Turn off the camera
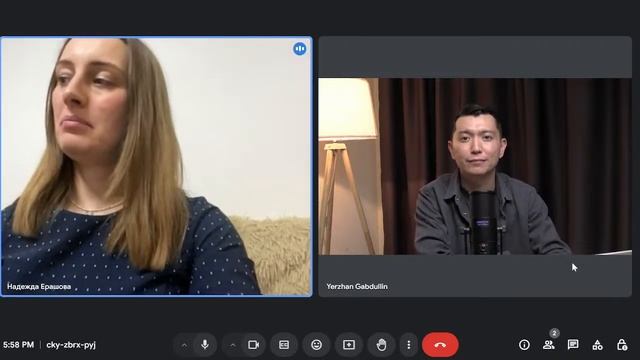The height and width of the screenshot is (360, 640). (x=253, y=345)
